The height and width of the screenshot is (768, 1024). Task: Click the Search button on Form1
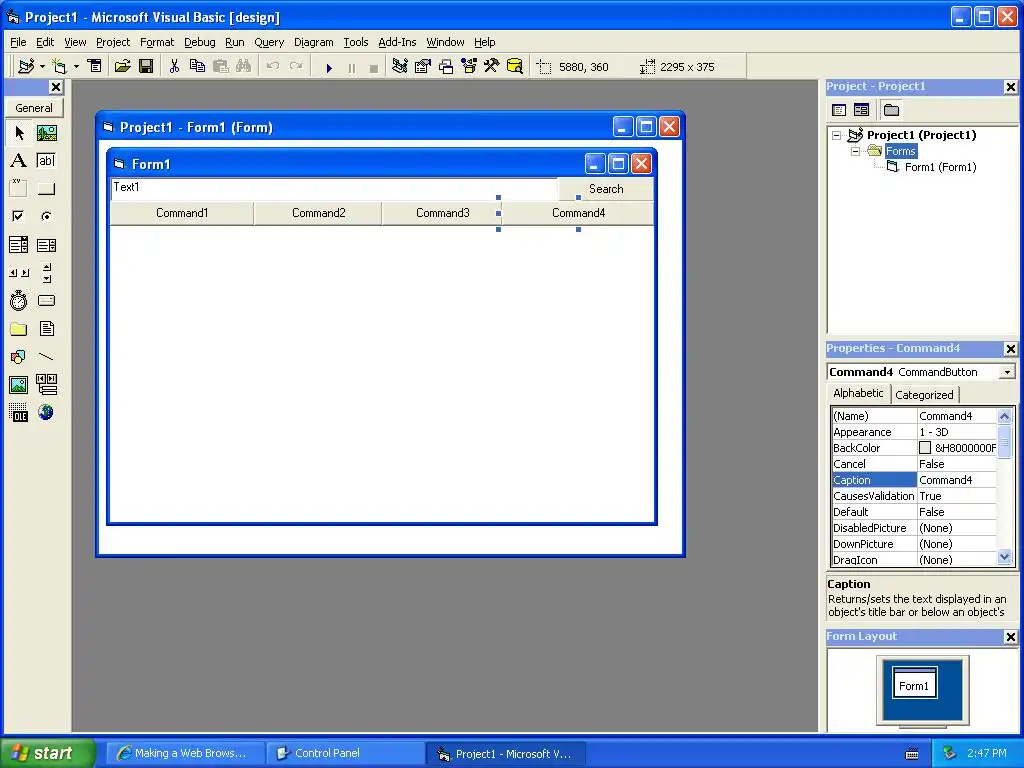(x=606, y=189)
